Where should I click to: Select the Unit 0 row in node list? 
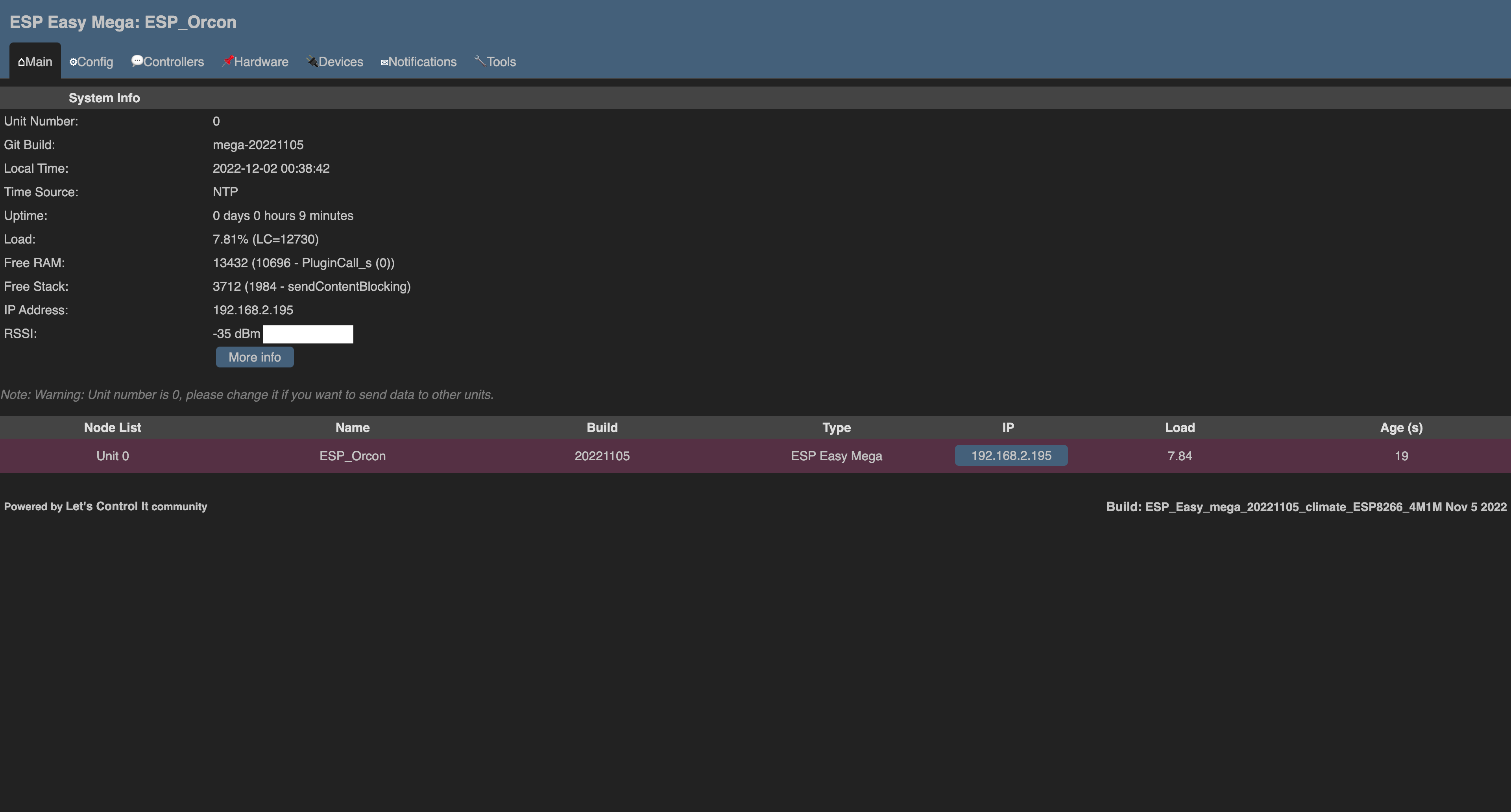pos(112,456)
